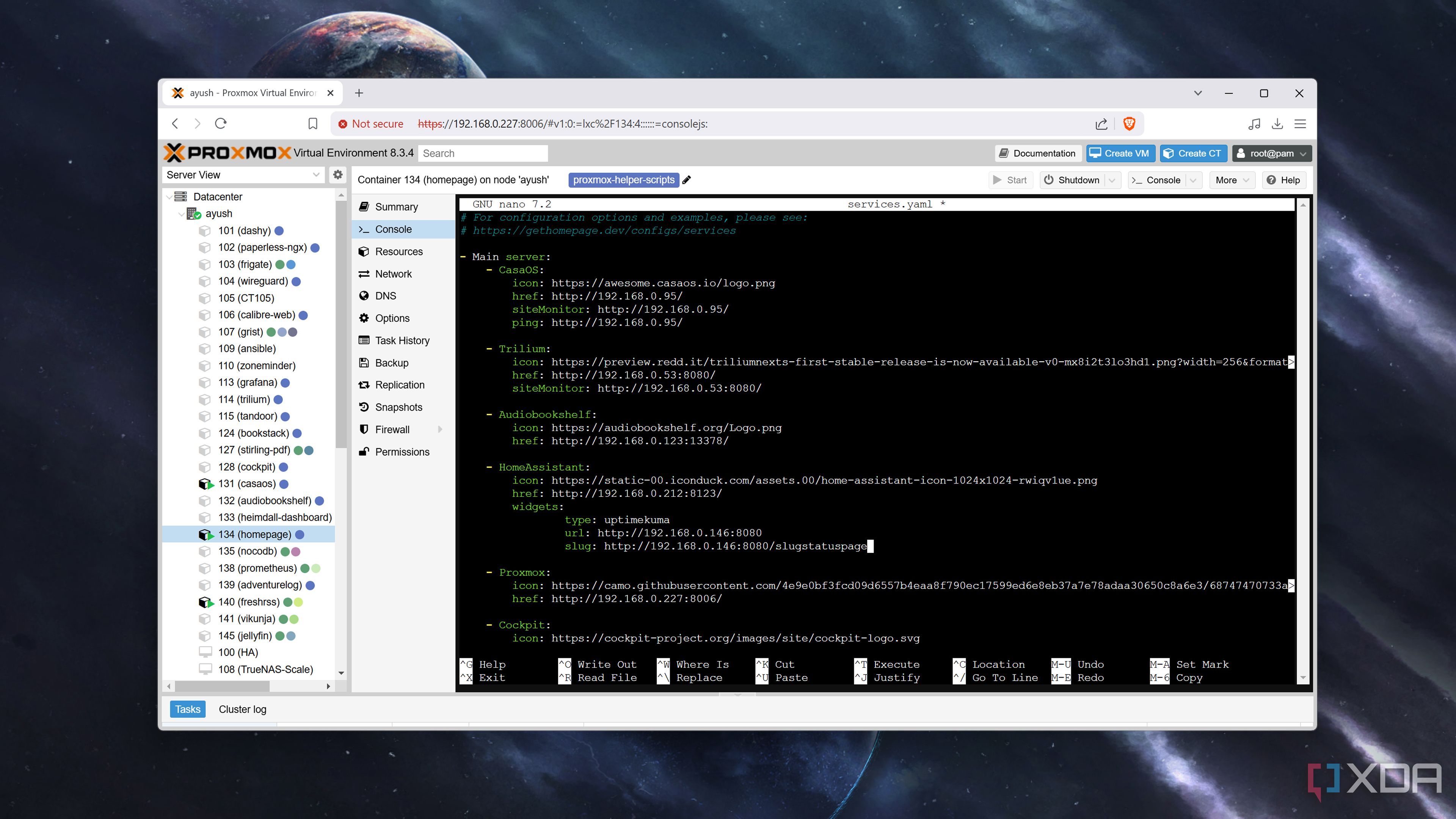Go back in browser history
1456x819 pixels.
175,123
